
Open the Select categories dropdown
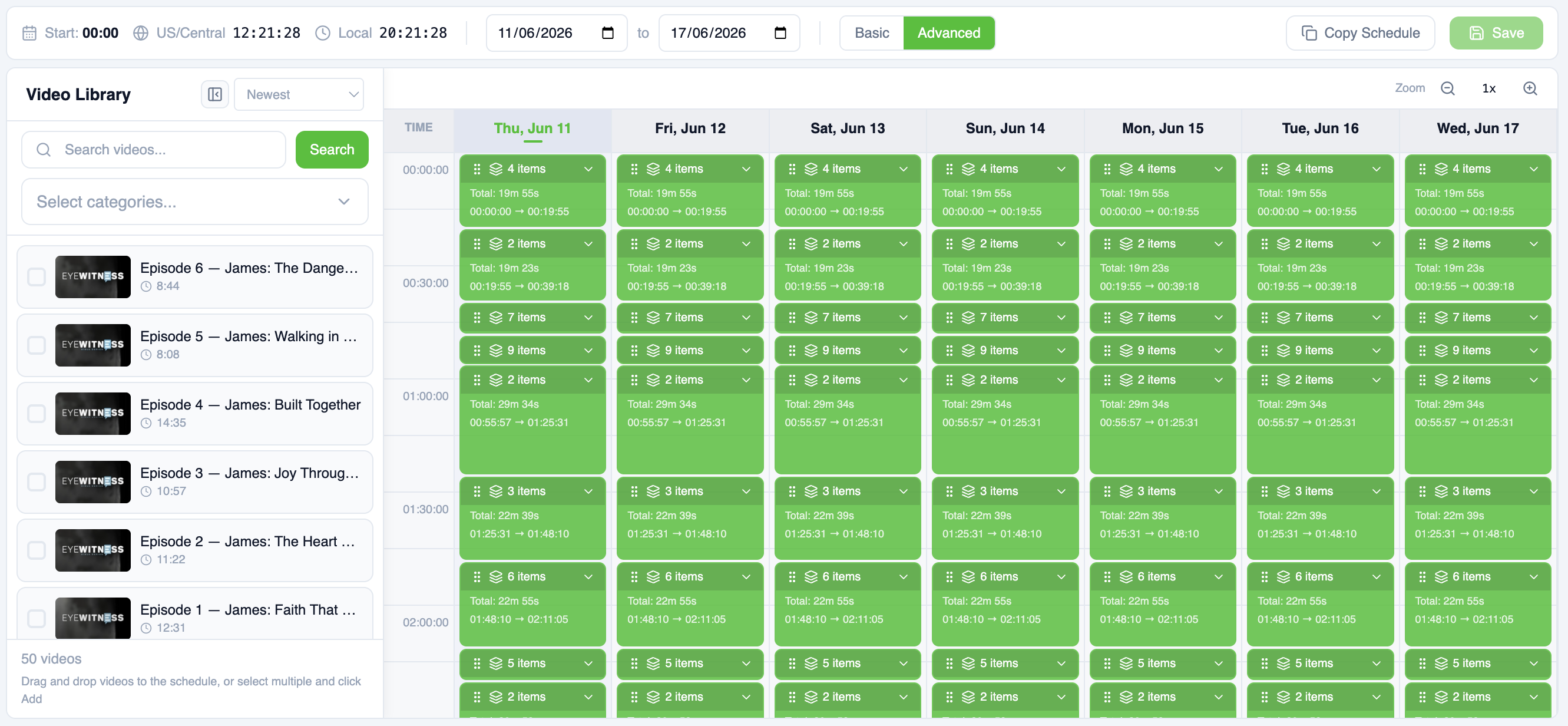(x=195, y=202)
